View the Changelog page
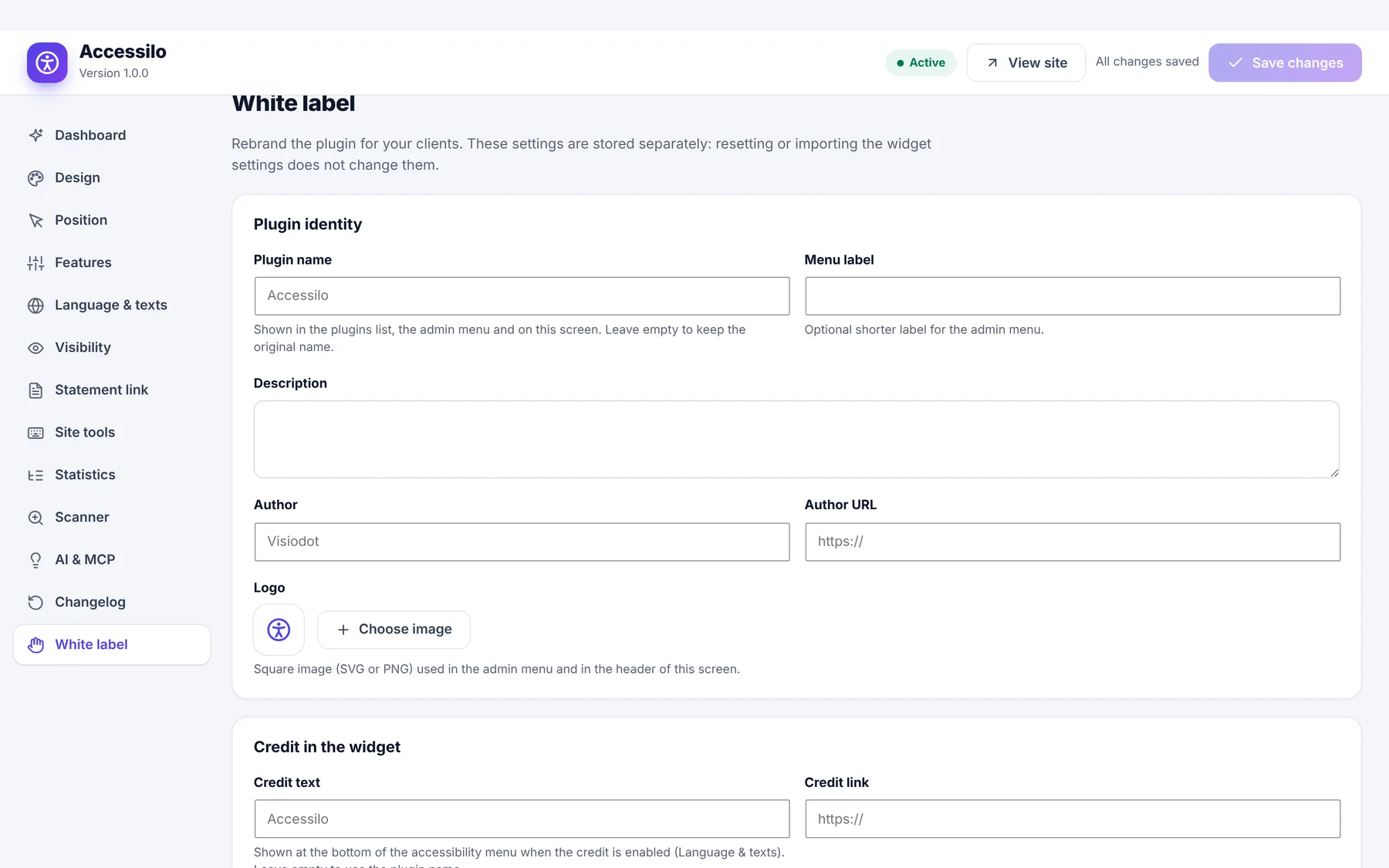Image resolution: width=1389 pixels, height=868 pixels. [x=112, y=602]
